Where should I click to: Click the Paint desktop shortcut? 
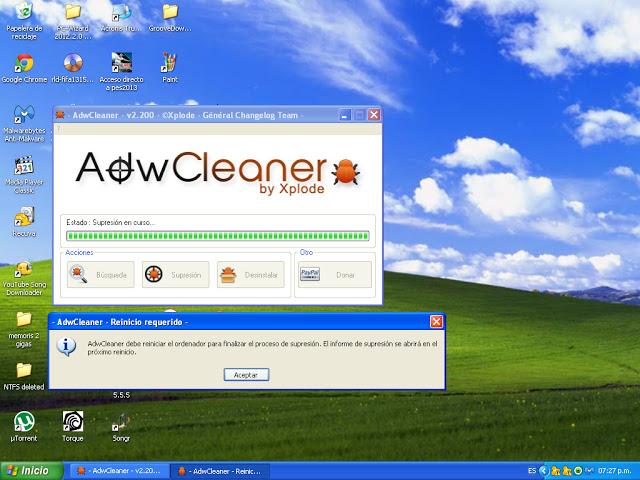(170, 63)
